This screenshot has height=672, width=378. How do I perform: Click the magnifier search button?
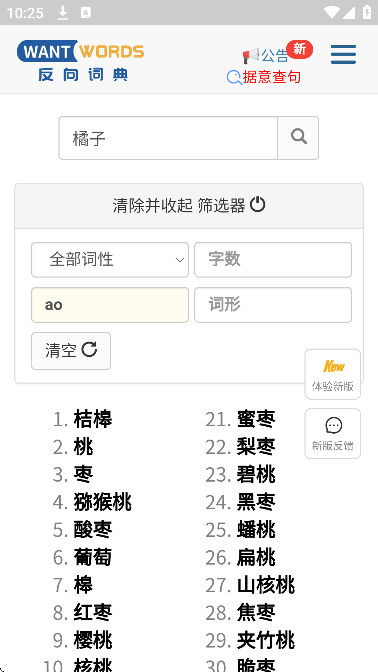click(298, 138)
